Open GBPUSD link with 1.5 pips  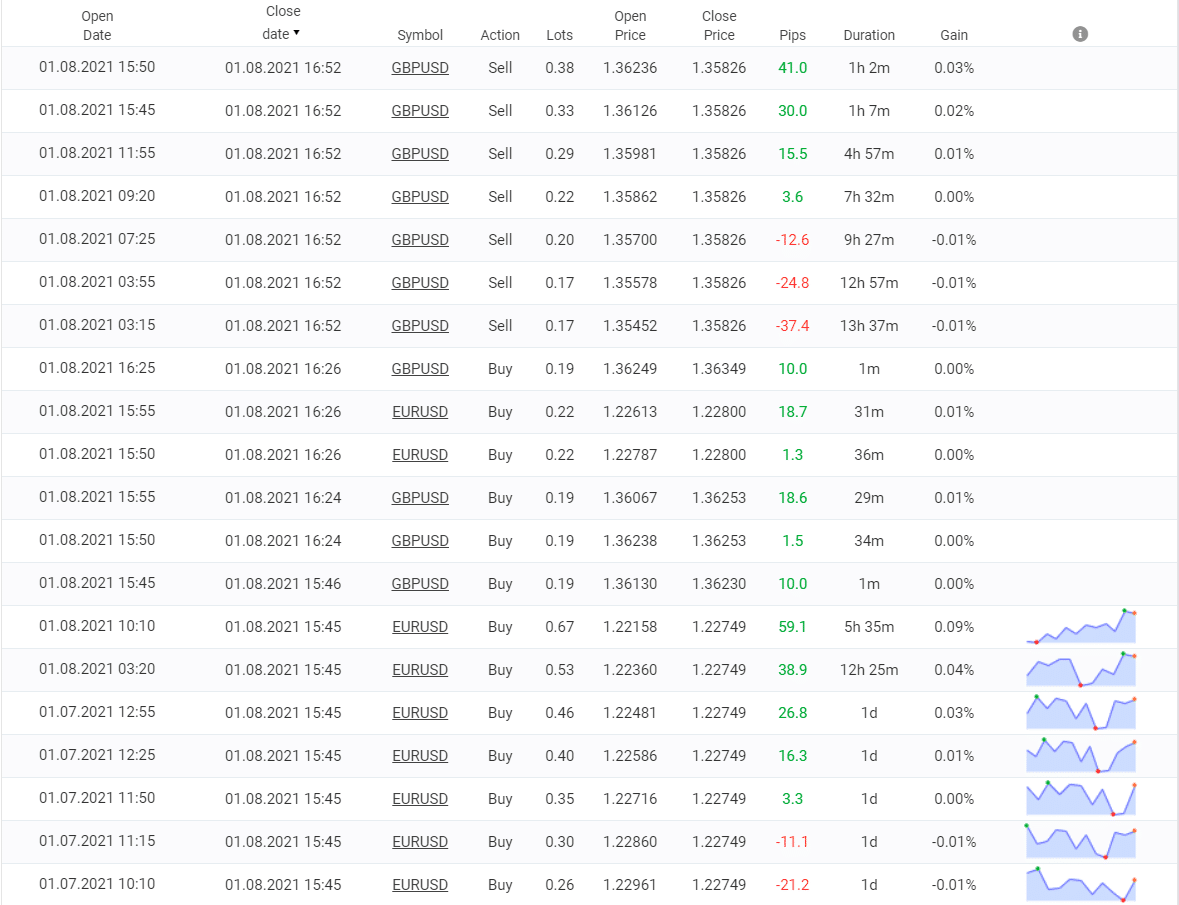tap(420, 540)
